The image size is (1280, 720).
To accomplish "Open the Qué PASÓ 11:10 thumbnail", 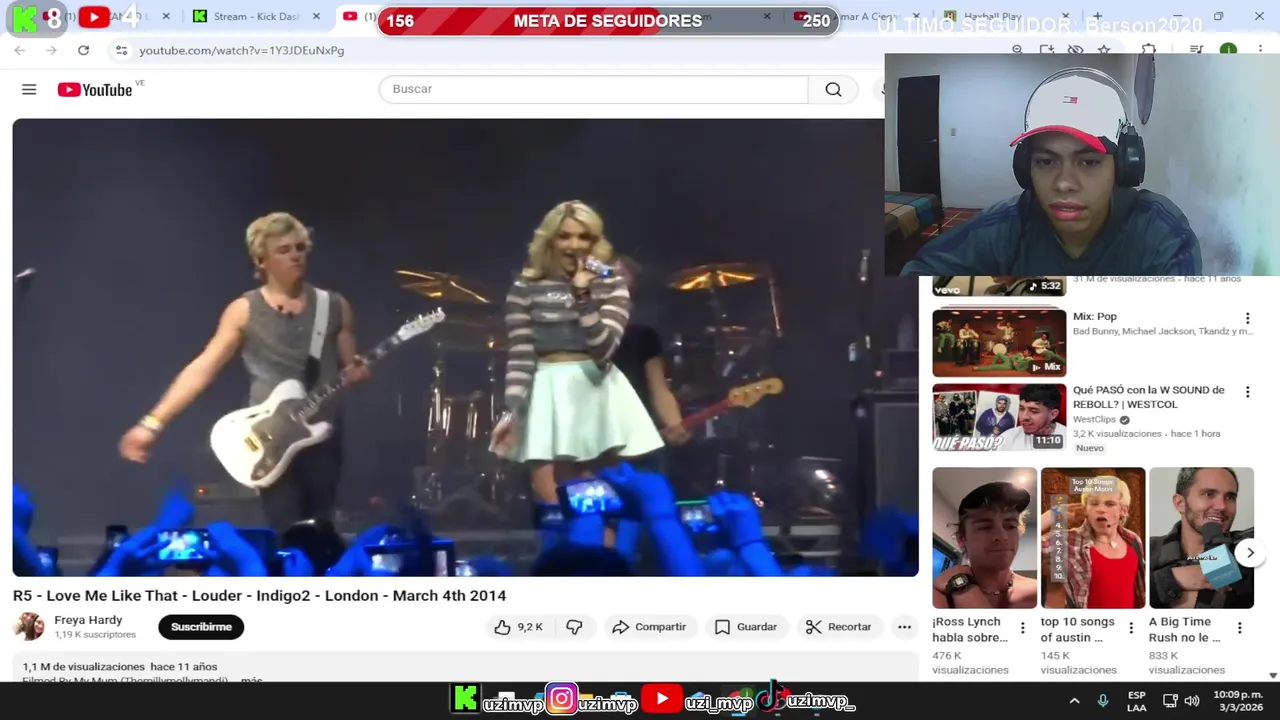I will coord(999,417).
